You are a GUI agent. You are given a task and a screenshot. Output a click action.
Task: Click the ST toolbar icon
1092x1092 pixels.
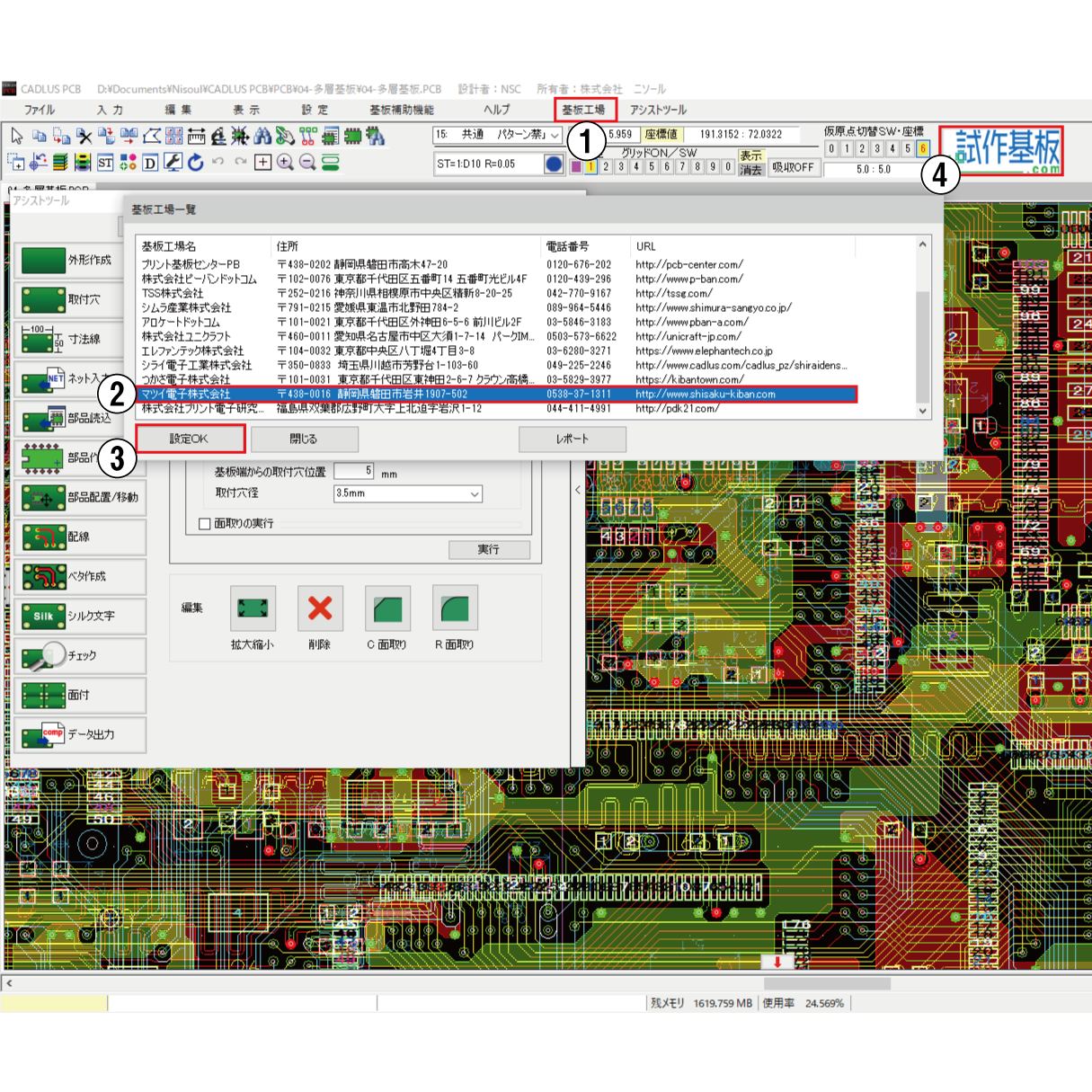tap(105, 163)
